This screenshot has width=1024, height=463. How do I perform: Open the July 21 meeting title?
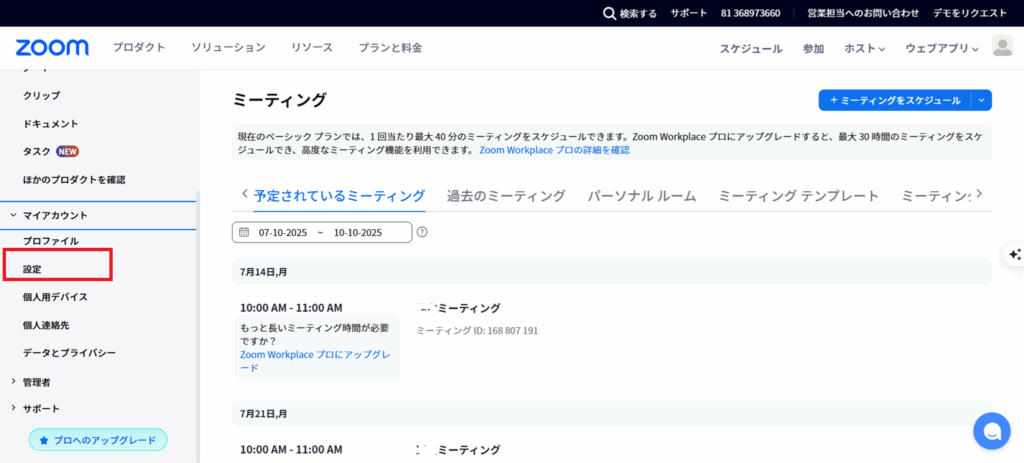click(458, 449)
